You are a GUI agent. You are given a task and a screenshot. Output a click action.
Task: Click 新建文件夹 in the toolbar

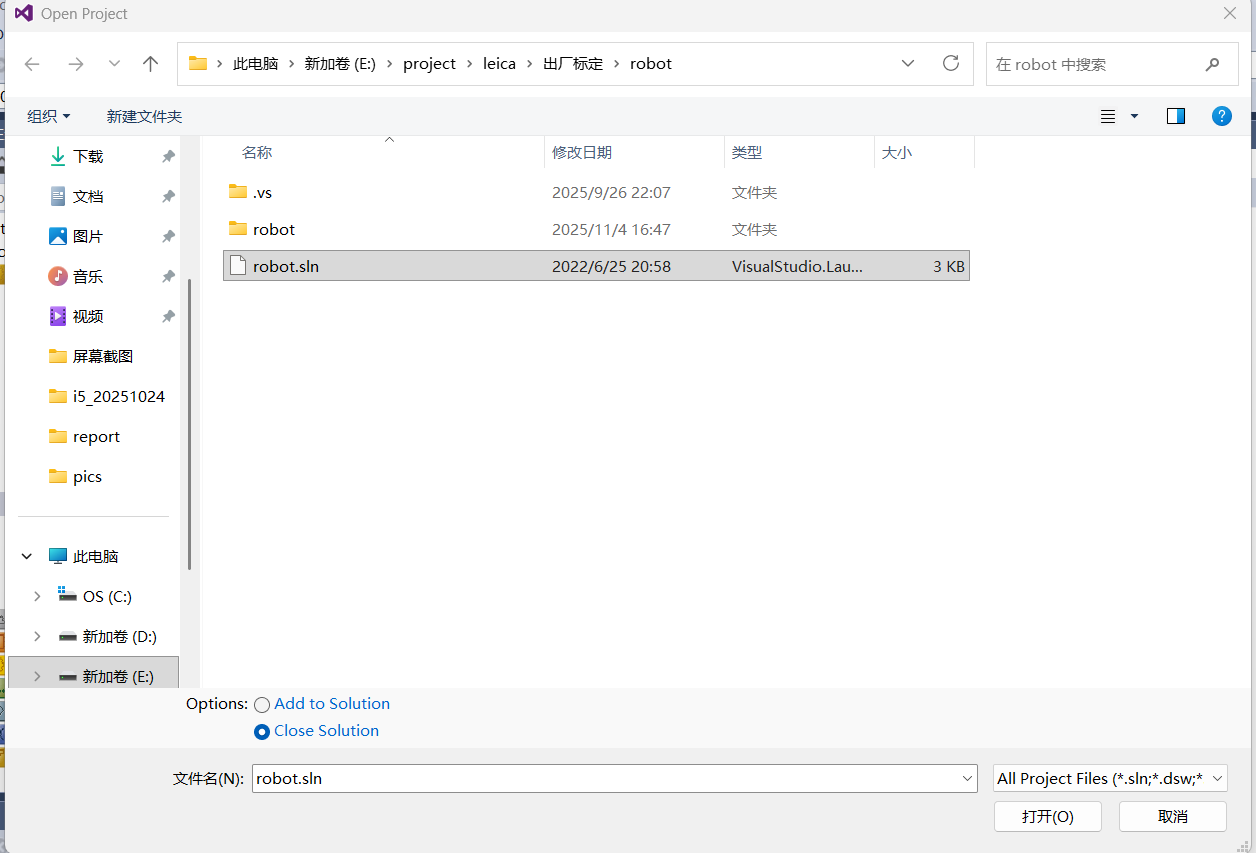coord(144,116)
